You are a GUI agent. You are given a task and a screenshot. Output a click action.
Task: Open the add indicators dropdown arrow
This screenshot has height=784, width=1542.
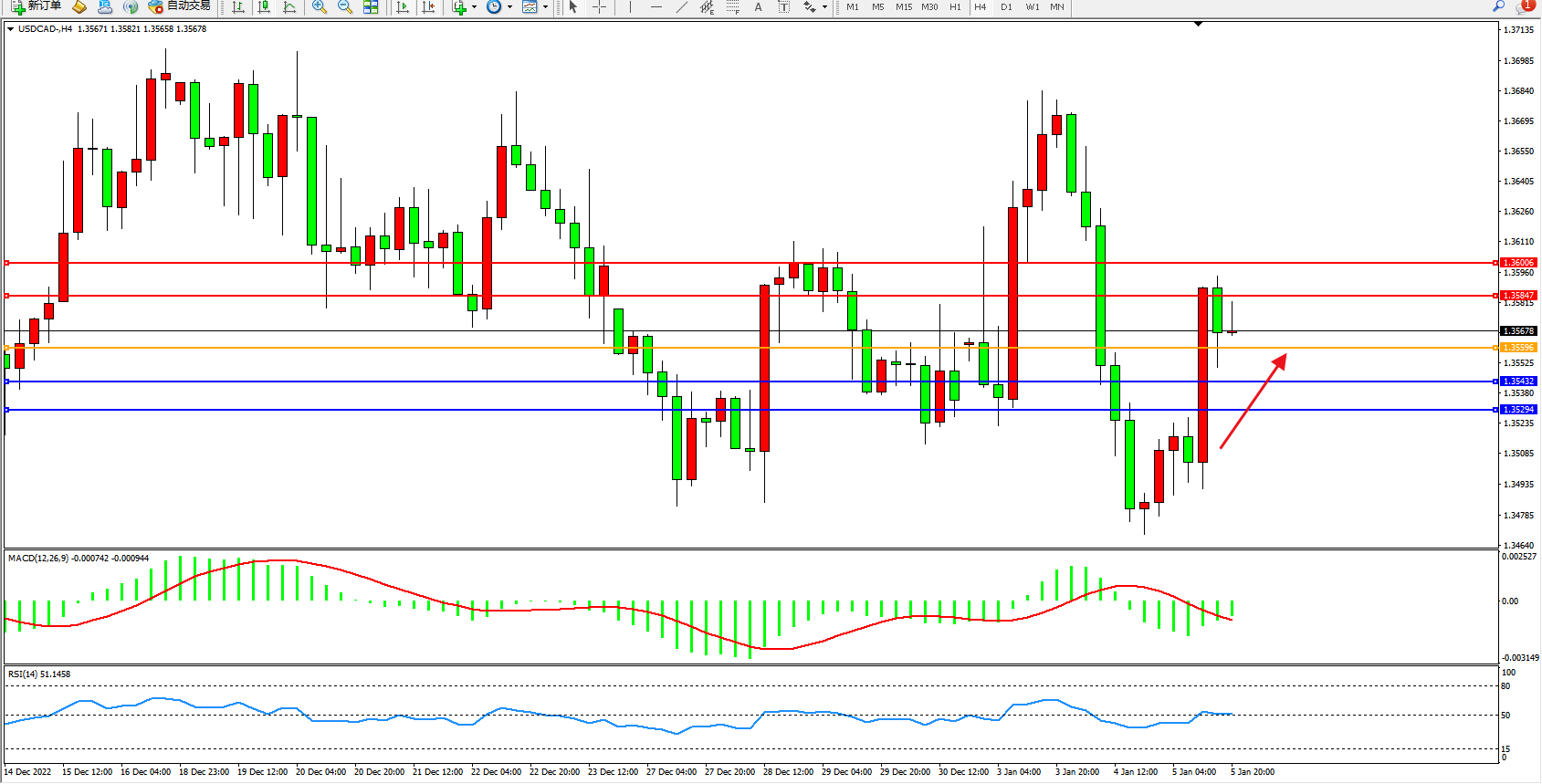click(474, 7)
